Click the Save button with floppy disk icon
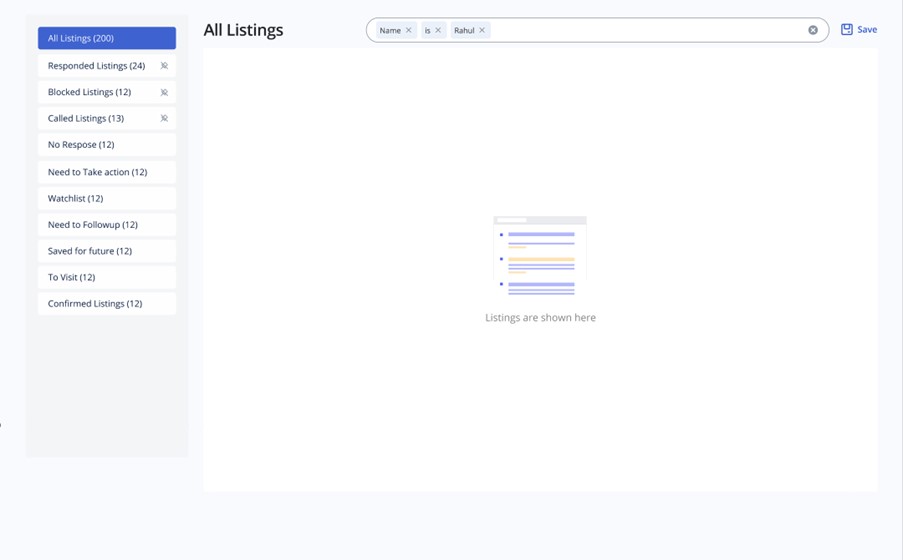This screenshot has height=560, width=903. pyautogui.click(x=859, y=30)
